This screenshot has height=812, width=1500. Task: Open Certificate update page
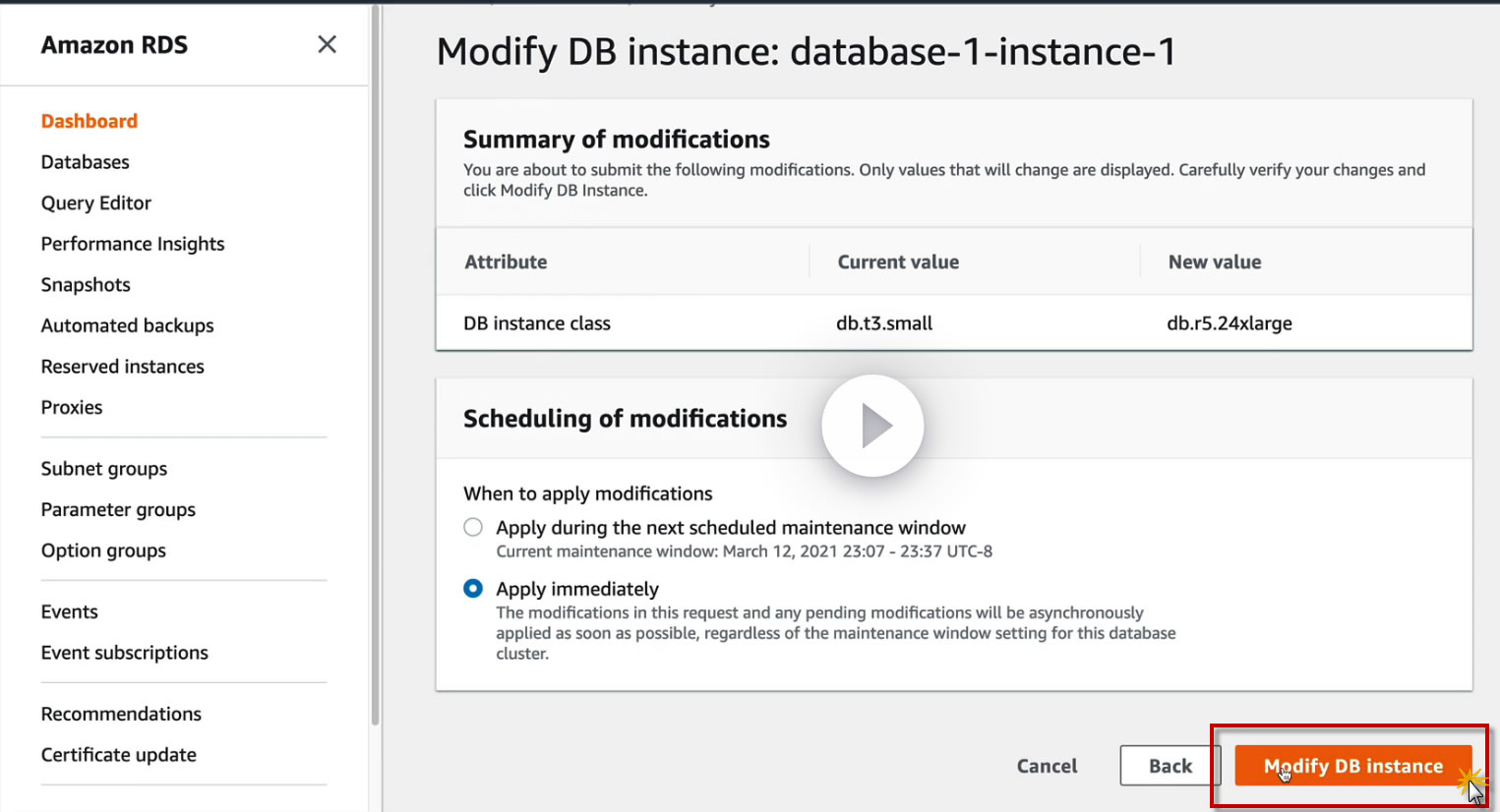coord(119,755)
